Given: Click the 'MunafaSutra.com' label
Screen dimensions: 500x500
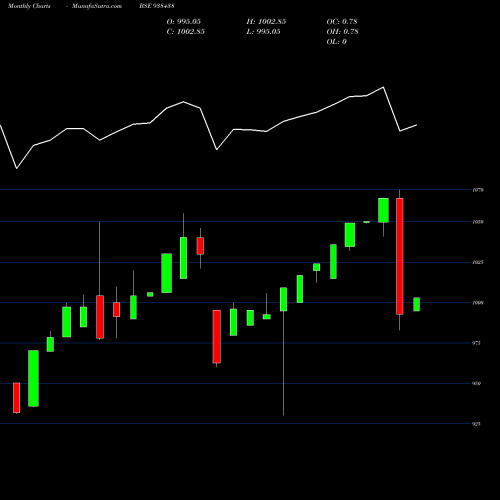Looking at the screenshot, I should (97, 6).
